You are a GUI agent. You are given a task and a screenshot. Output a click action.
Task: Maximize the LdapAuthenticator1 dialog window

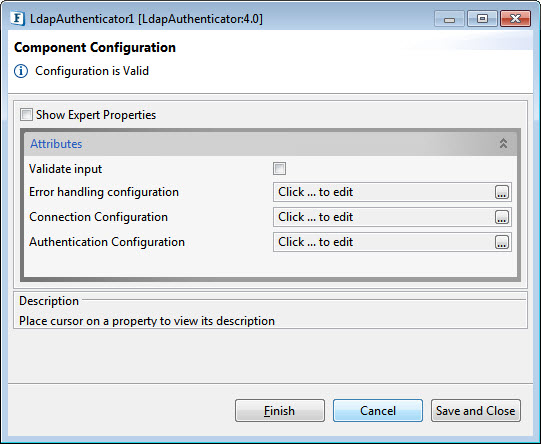(x=482, y=19)
